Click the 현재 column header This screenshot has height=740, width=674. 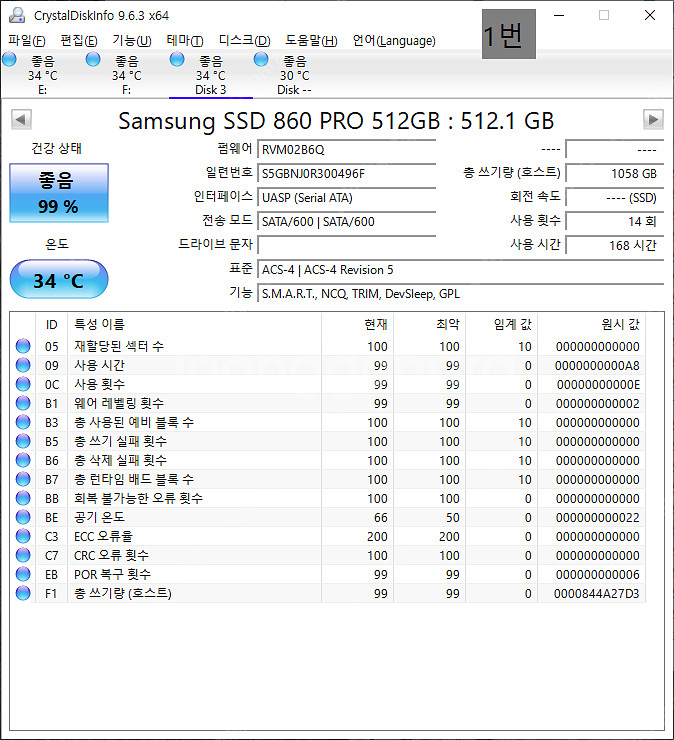[358, 324]
